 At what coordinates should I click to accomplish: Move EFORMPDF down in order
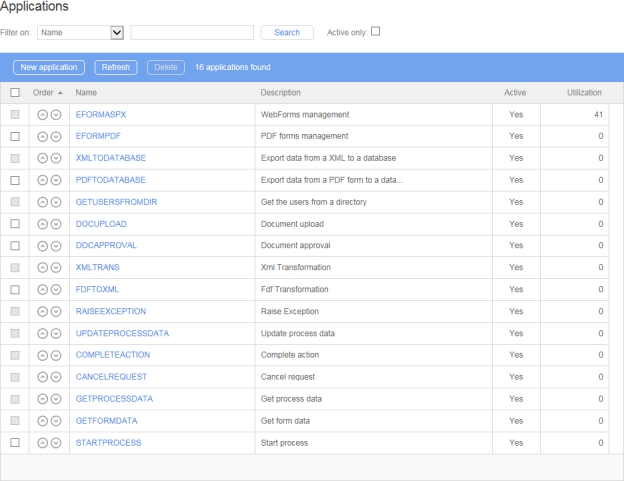[56, 136]
